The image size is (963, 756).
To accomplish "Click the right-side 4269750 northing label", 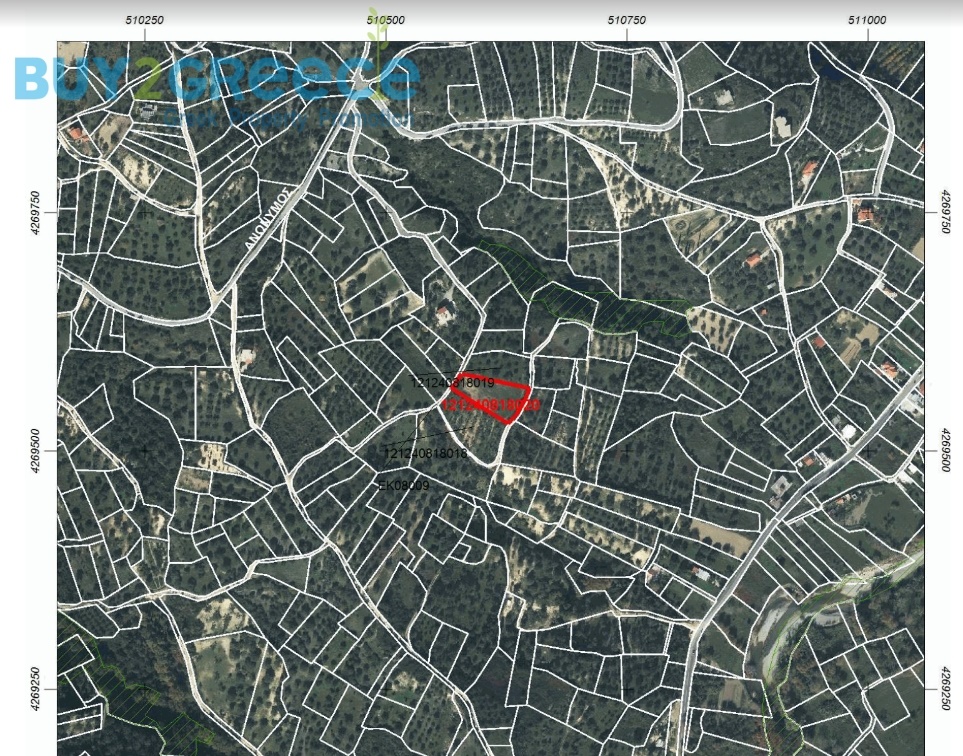I will click(945, 212).
